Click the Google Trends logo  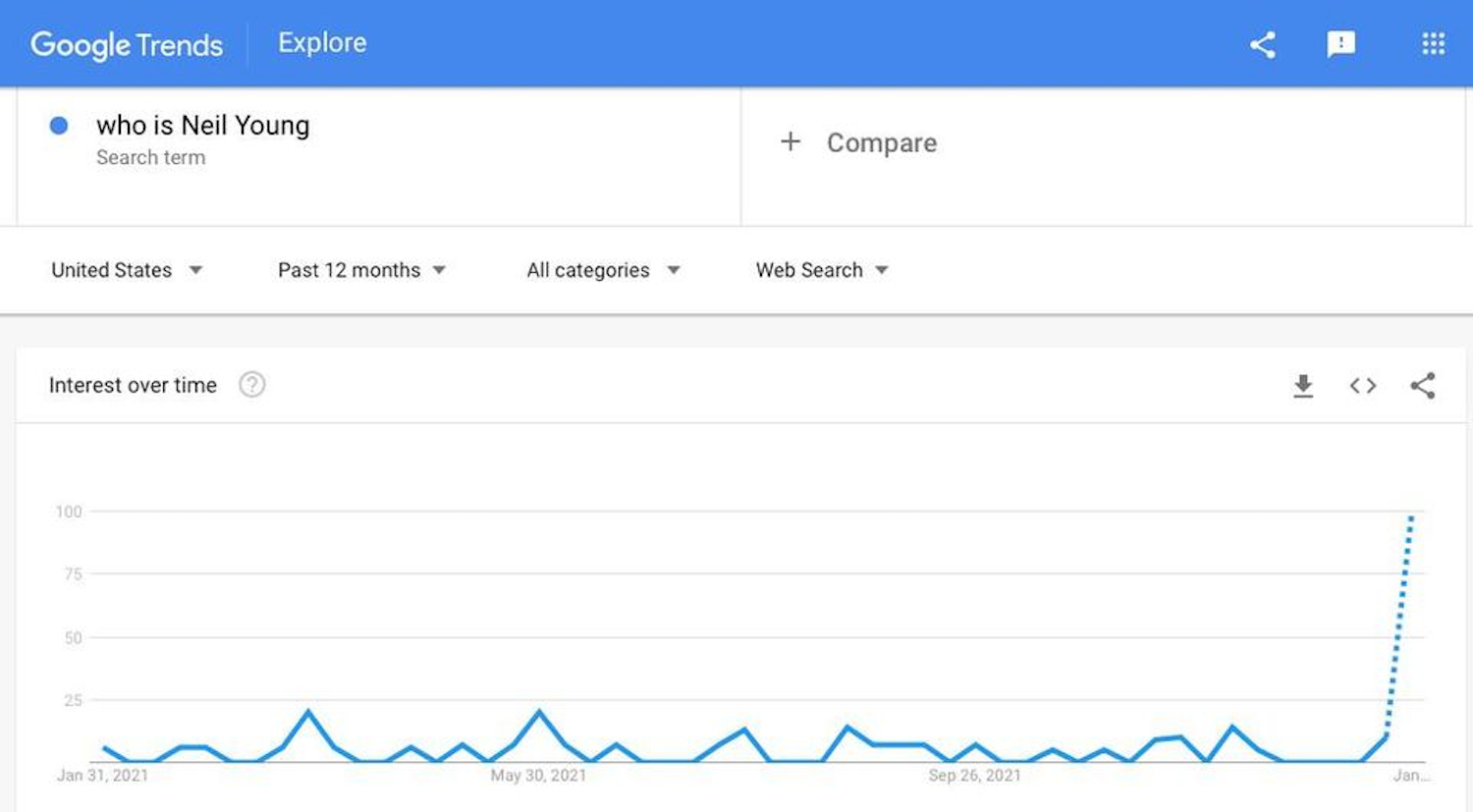127,44
